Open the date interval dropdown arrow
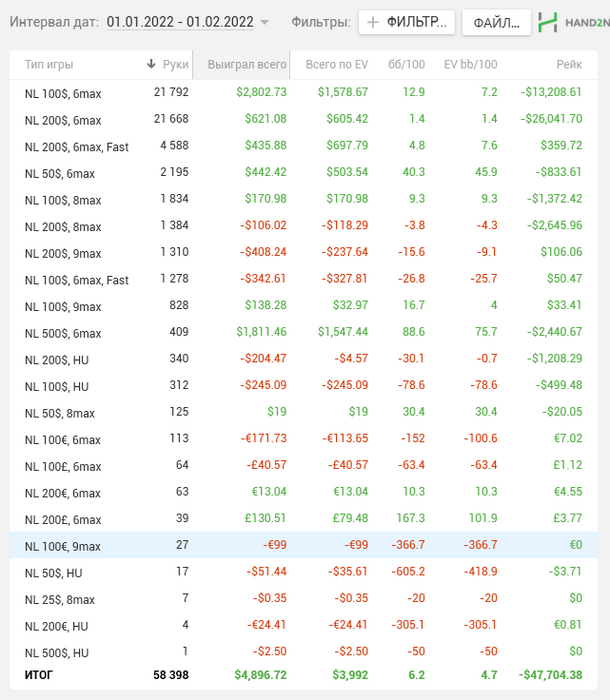Viewport: 610px width, 700px height. tap(264, 22)
